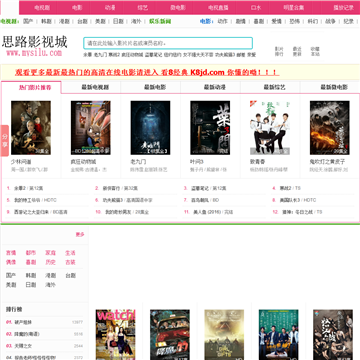Choose the 动作 movie genre link
The height and width of the screenshot is (360, 360).
(x=223, y=21)
